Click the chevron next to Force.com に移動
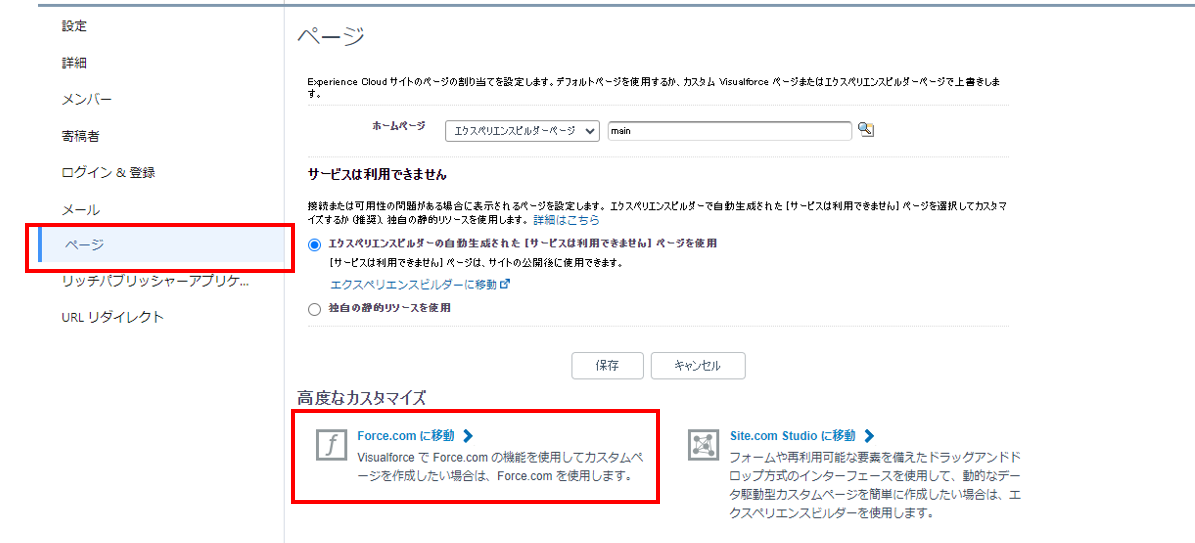This screenshot has height=543, width=1195. [x=468, y=435]
